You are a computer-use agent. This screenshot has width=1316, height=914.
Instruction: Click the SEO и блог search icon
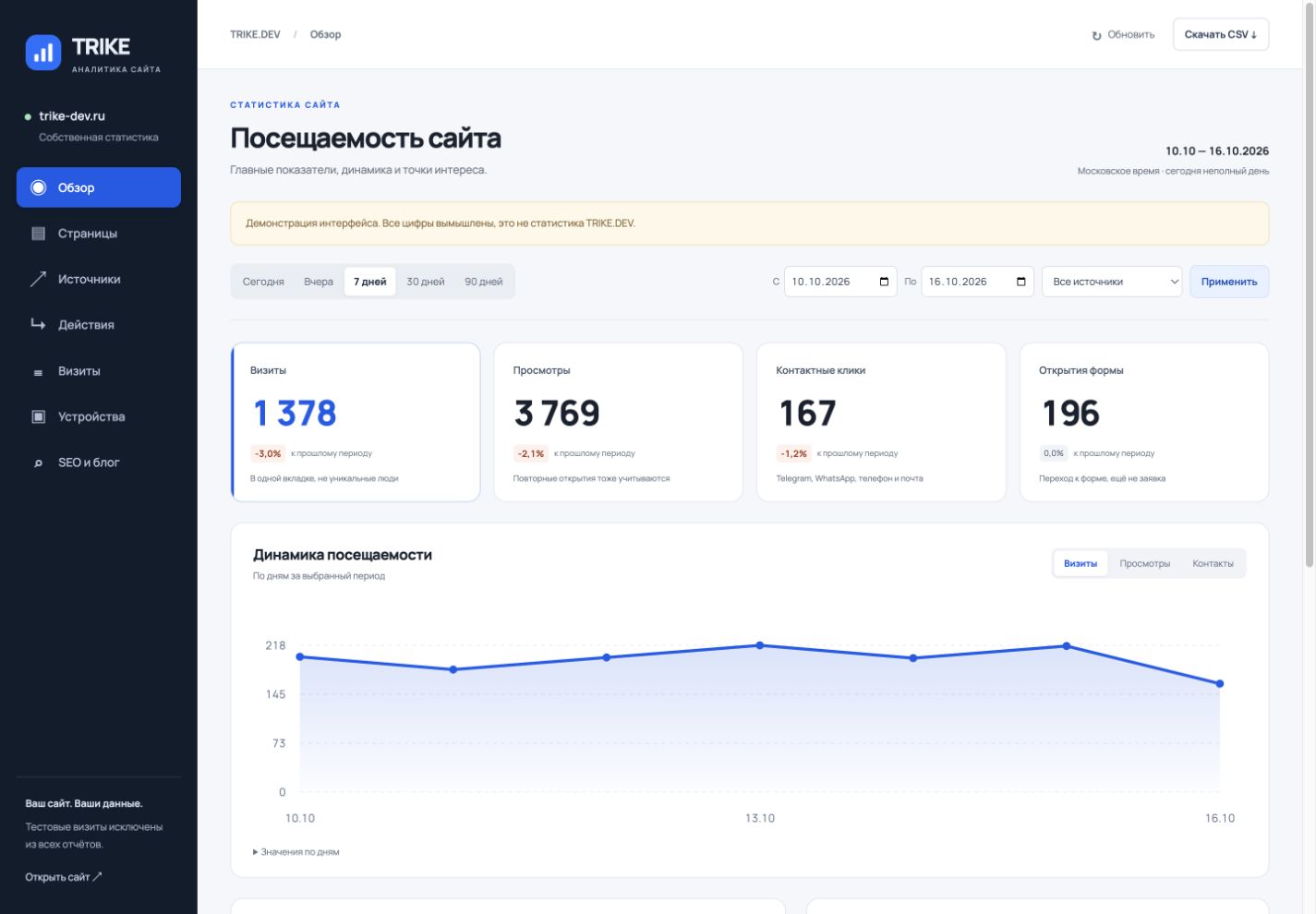point(38,463)
